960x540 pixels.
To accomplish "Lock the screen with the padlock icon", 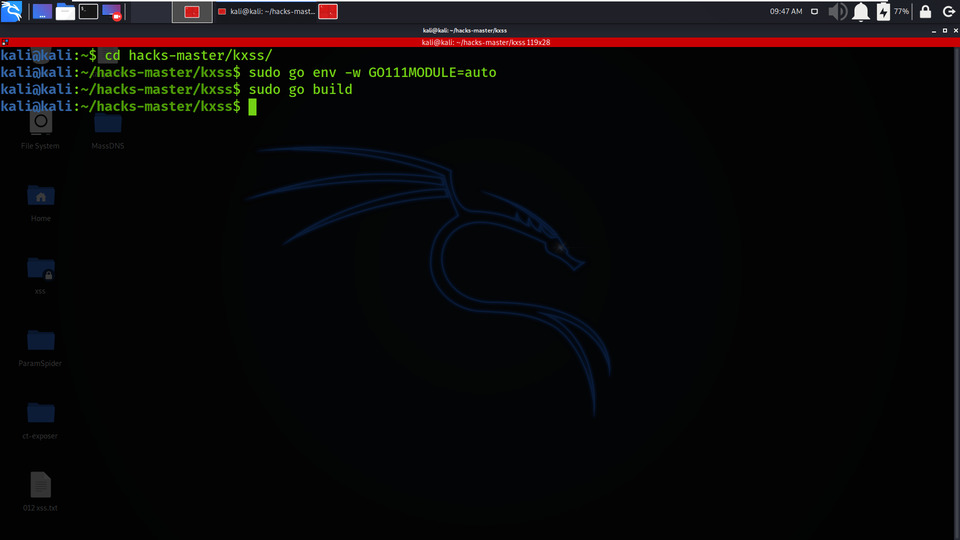I will click(925, 12).
